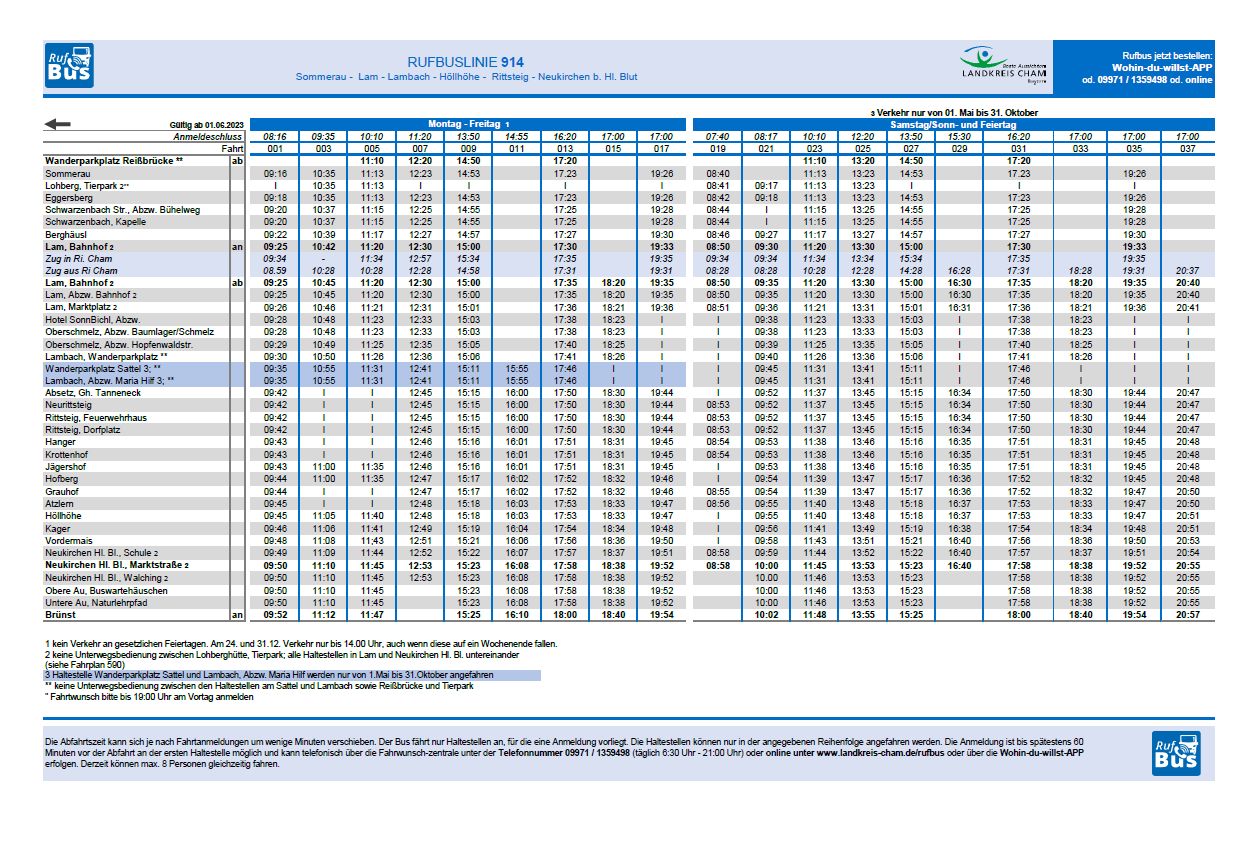Screen dimensions: 1247x858
Task: Click trip number 027 in the Fahrt row
Action: tap(910, 148)
